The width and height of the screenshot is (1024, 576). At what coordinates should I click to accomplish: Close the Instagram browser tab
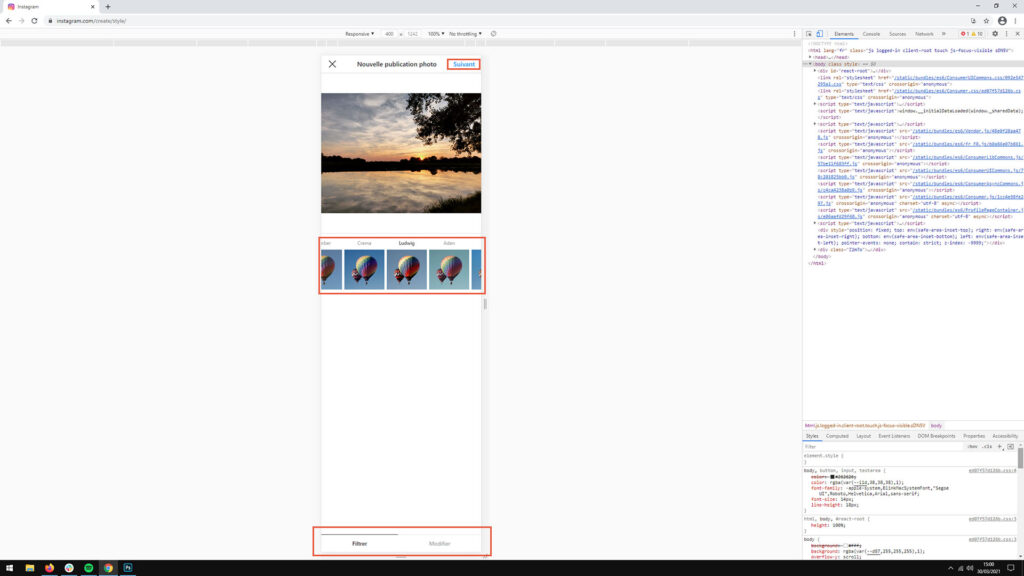tap(92, 7)
